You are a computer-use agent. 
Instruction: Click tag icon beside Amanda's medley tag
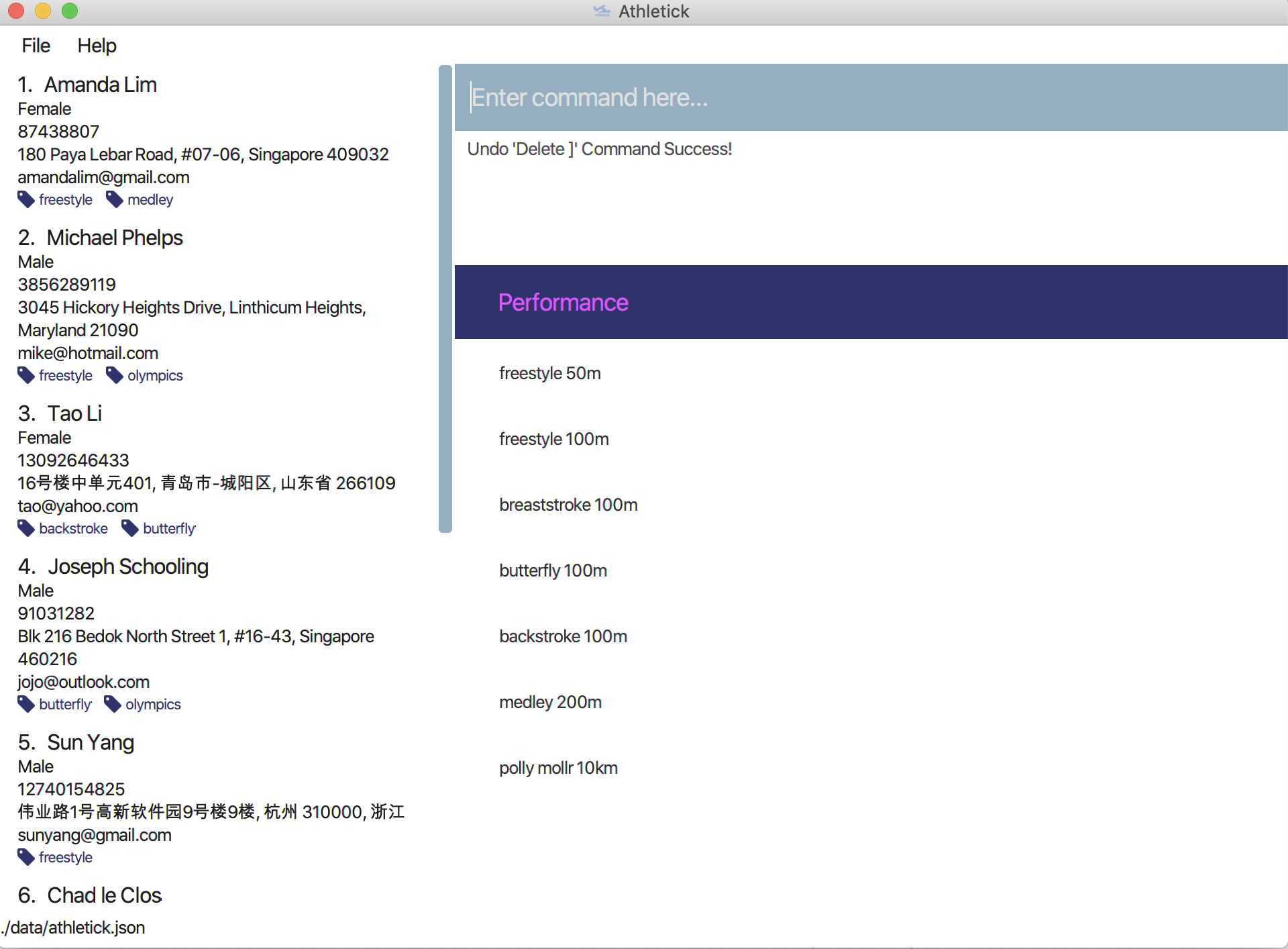[x=115, y=200]
